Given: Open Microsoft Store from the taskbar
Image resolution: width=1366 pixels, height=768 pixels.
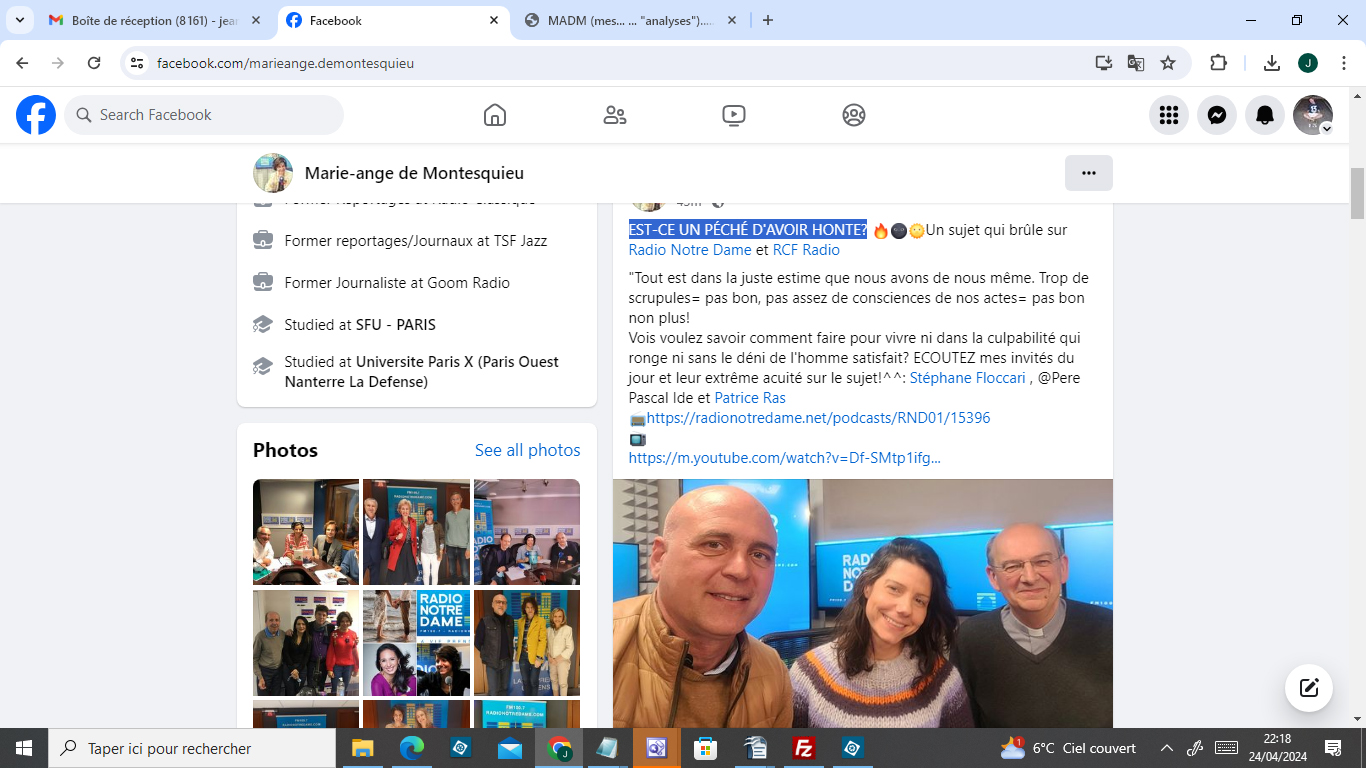Looking at the screenshot, I should click(705, 748).
